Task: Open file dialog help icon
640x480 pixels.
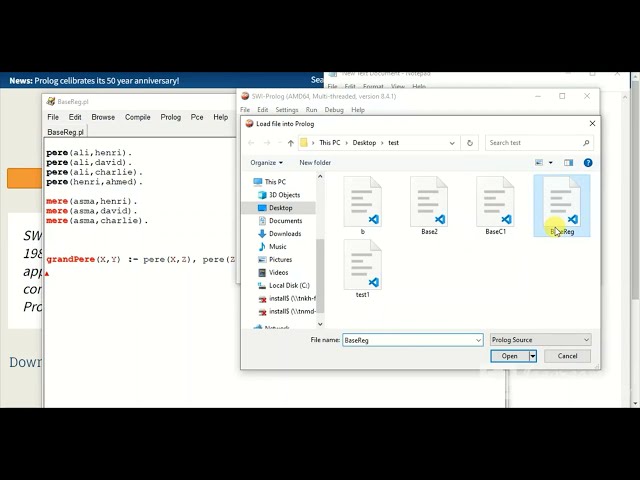Action: click(x=588, y=162)
